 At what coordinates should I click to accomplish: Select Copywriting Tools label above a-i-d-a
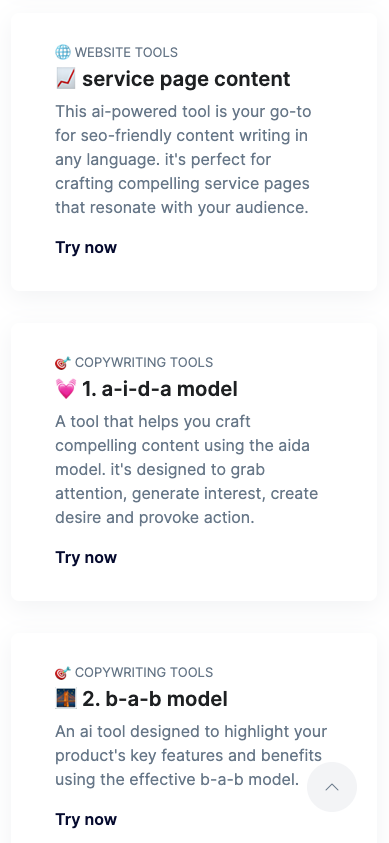pyautogui.click(x=144, y=362)
